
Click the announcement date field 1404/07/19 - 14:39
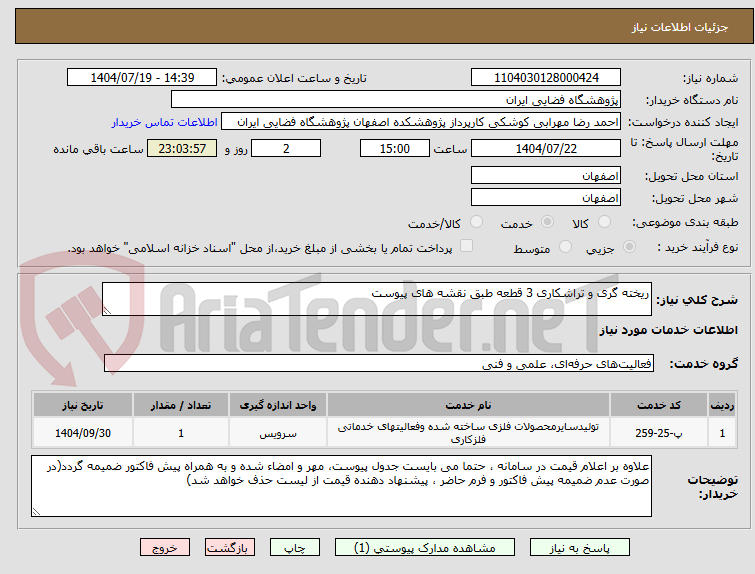click(142, 78)
